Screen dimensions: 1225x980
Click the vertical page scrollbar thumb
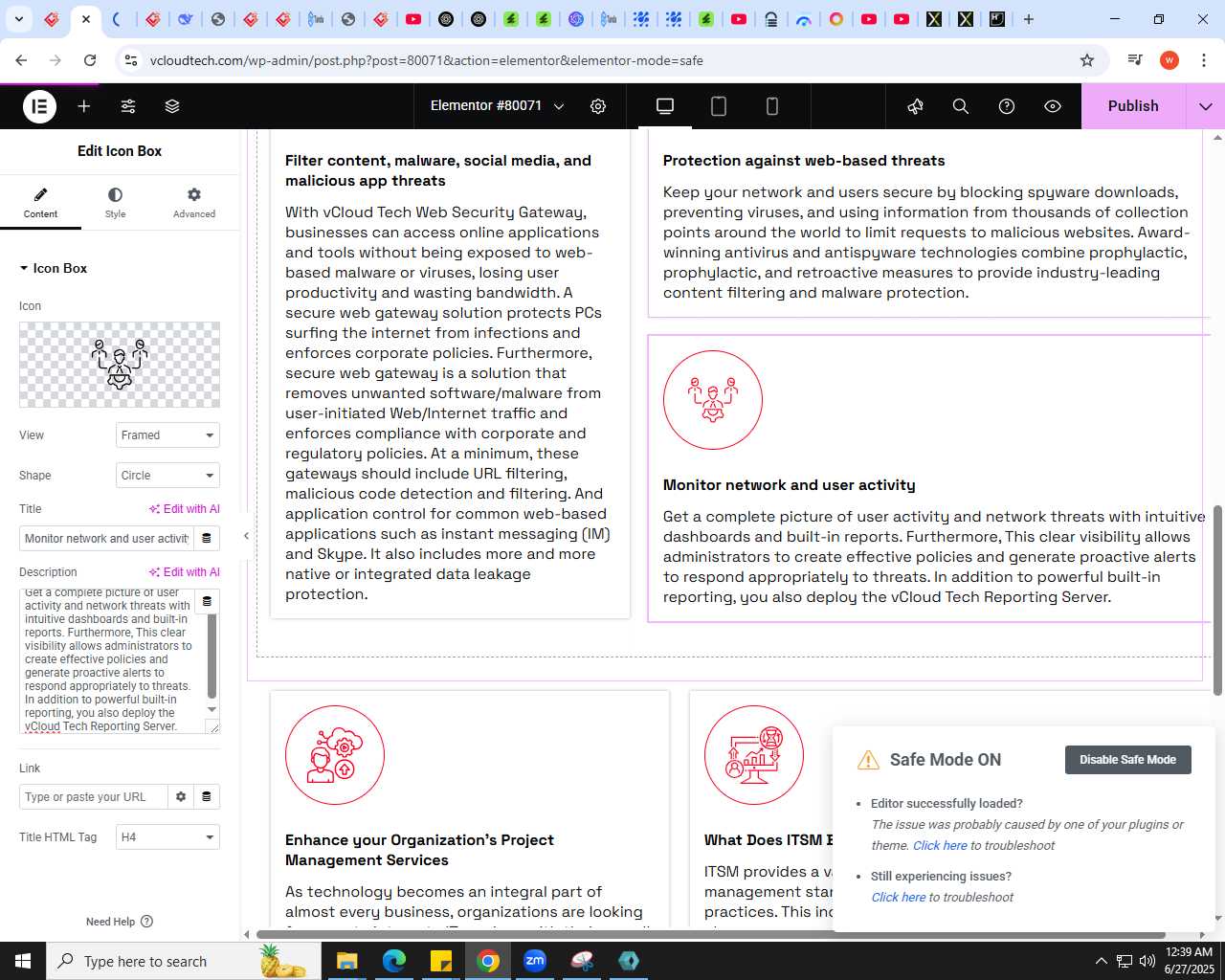(1217, 600)
